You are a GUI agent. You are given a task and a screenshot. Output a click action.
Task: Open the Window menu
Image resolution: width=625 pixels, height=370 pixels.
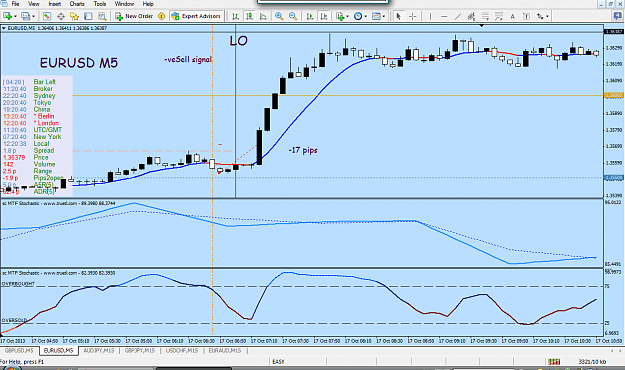[124, 4]
